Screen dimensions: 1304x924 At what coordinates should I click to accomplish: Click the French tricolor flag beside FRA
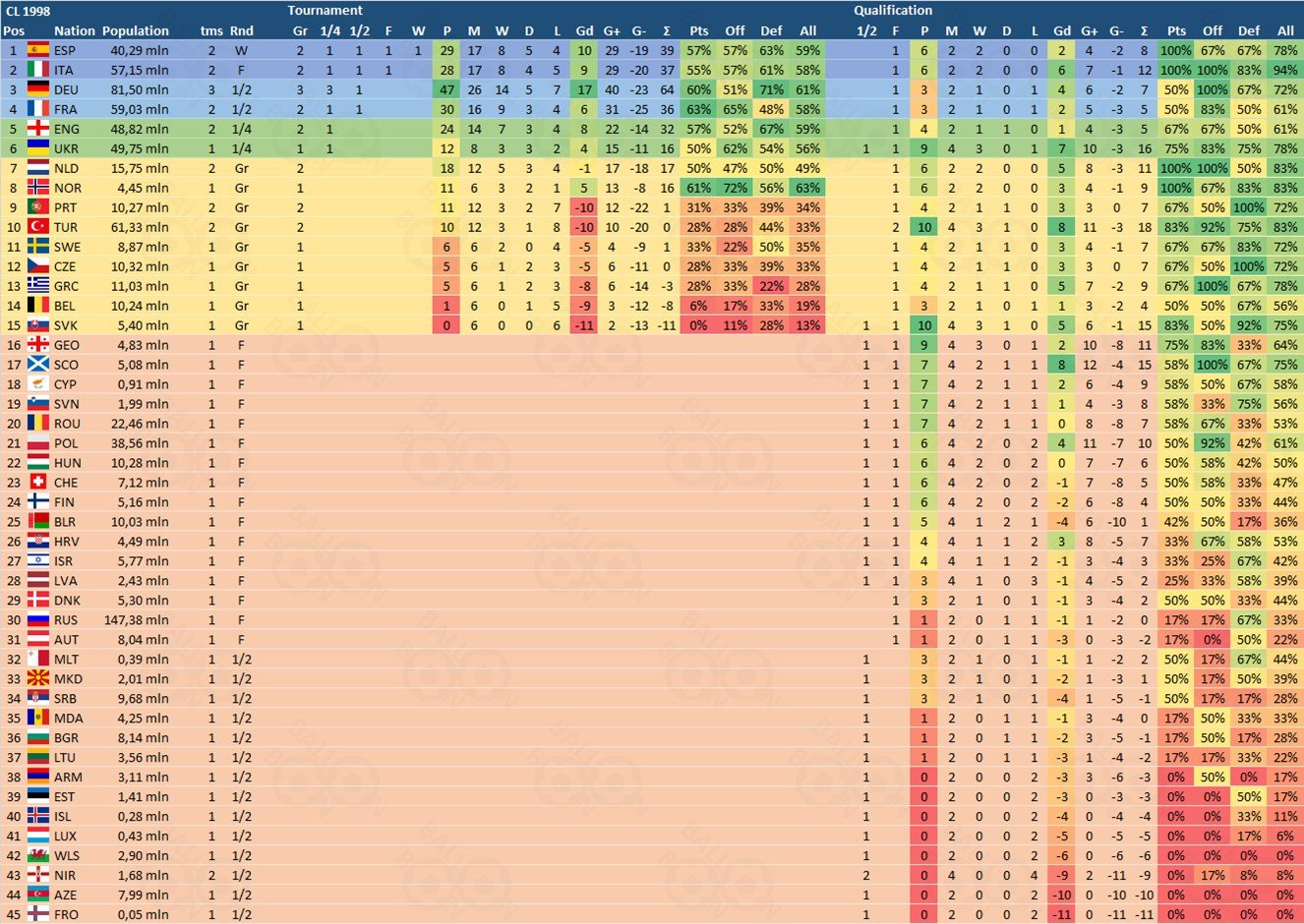[38, 109]
